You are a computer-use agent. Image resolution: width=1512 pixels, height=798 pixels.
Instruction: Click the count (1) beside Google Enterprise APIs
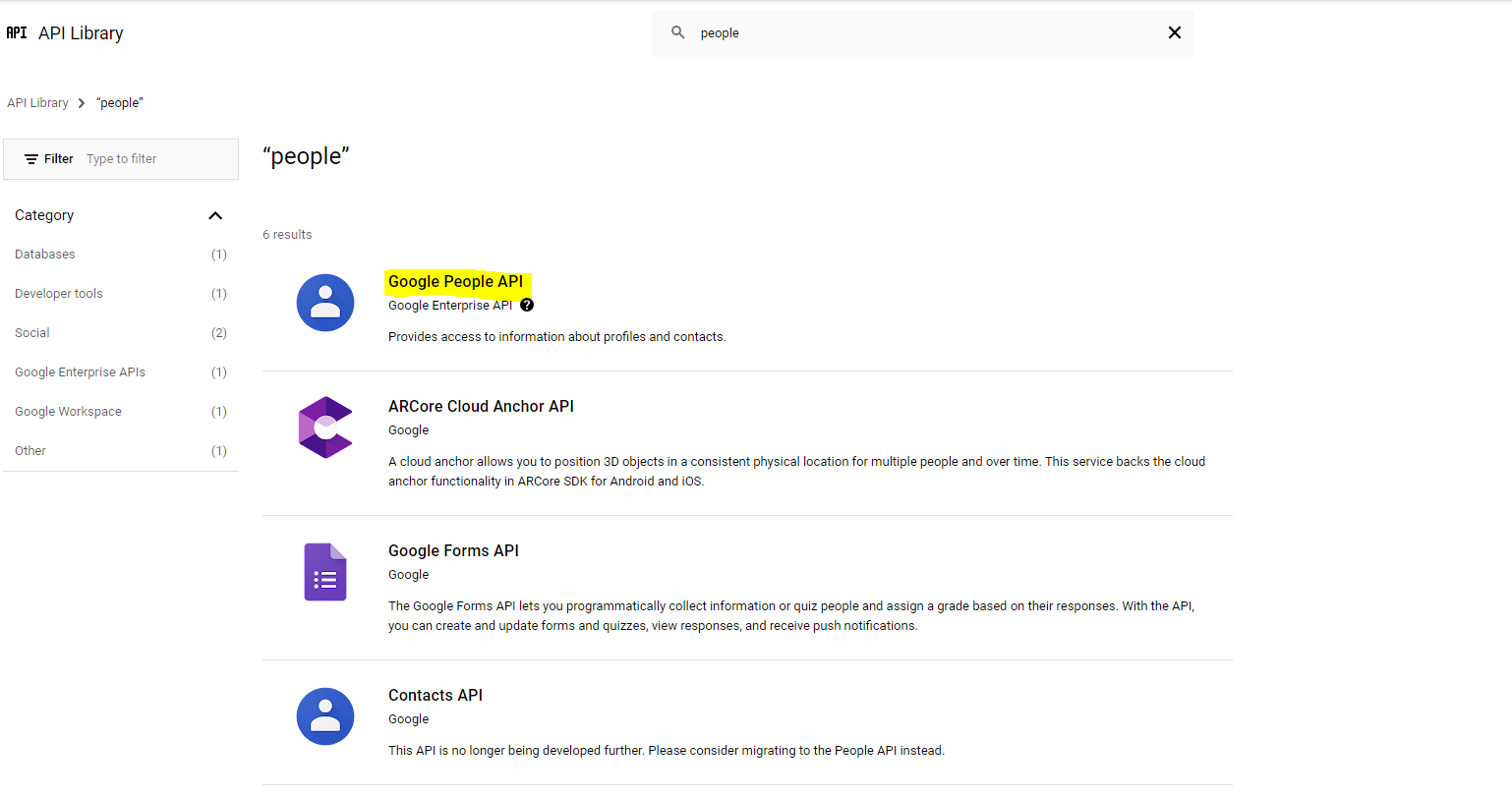click(219, 372)
